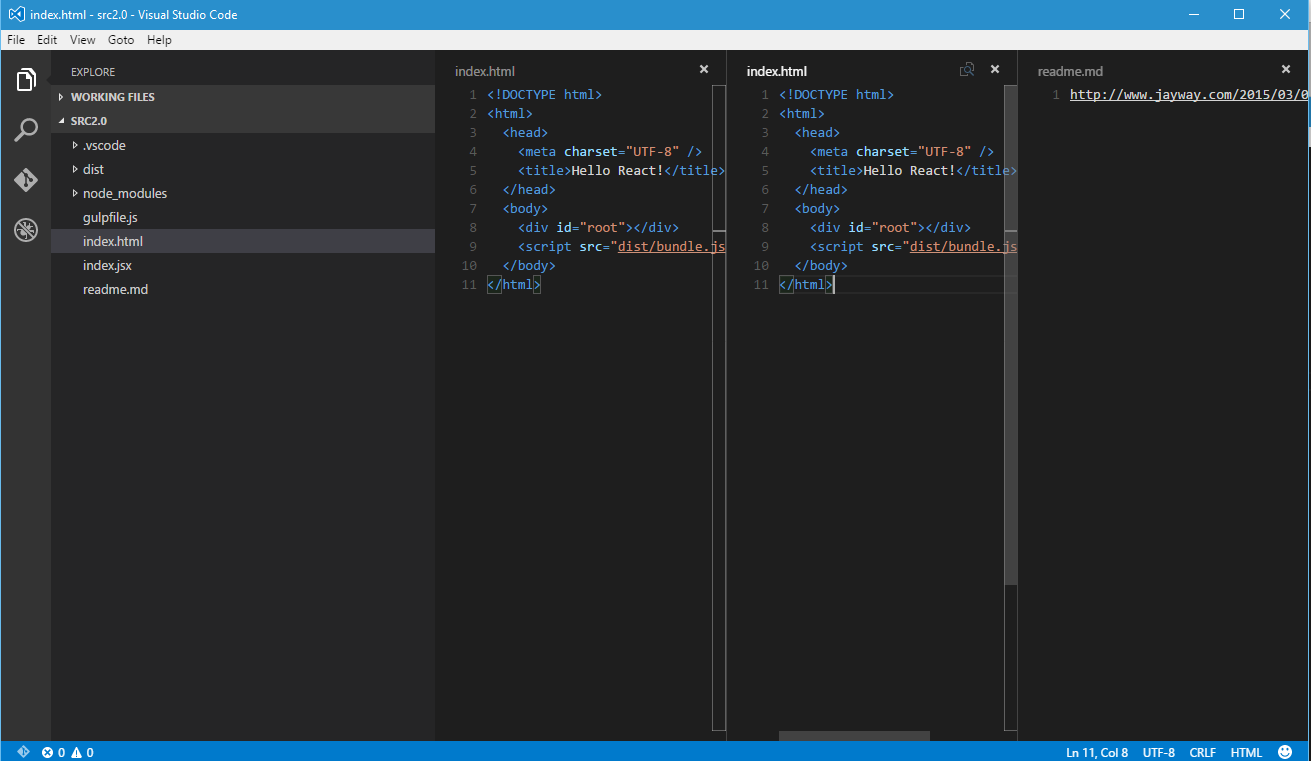
Task: Close the active middle index.html editor
Action: pos(995,70)
